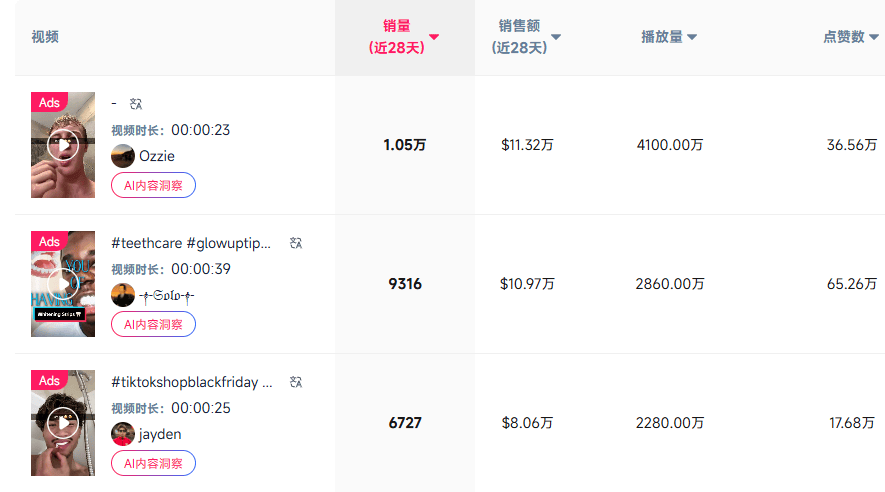Click translate icon beside #teethcare title
Image resolution: width=885 pixels, height=492 pixels.
click(x=295, y=243)
